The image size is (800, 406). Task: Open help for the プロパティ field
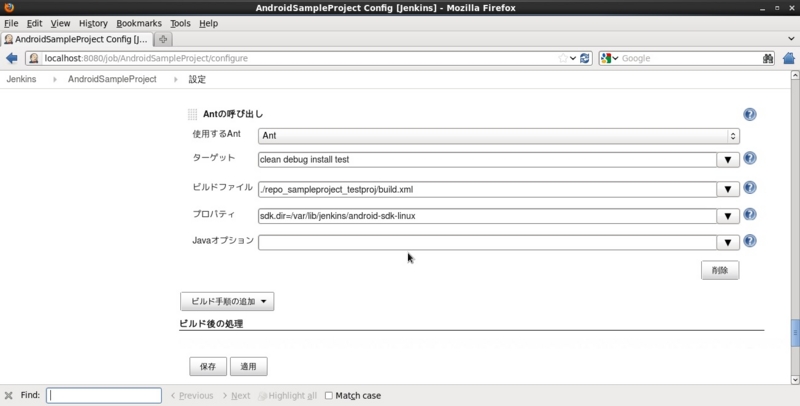[749, 214]
